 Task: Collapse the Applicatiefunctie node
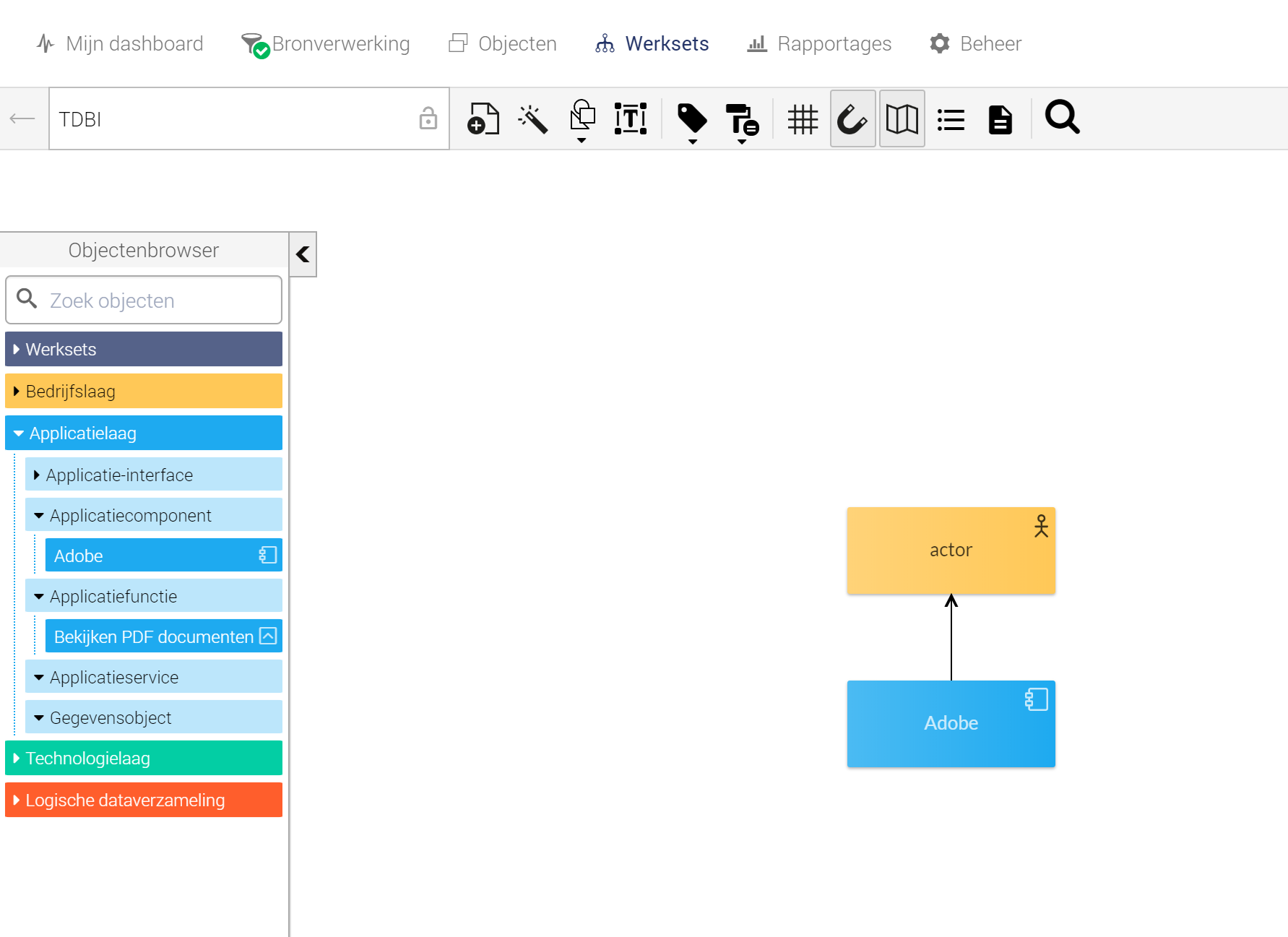(154, 596)
